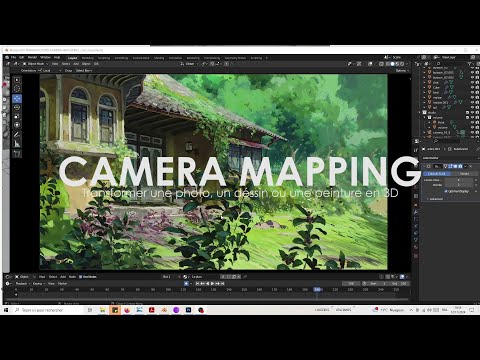The height and width of the screenshot is (360, 480).
Task: Toggle the Optimal Display checkbox
Action: point(446,191)
